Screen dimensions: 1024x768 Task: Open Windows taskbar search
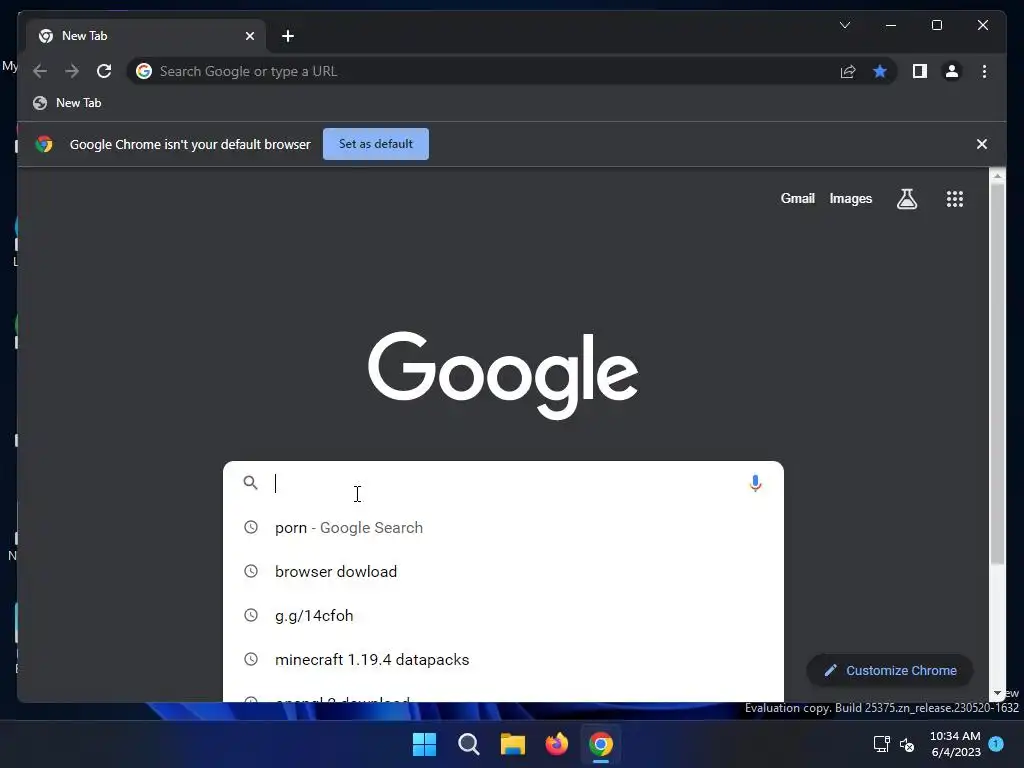(x=468, y=744)
